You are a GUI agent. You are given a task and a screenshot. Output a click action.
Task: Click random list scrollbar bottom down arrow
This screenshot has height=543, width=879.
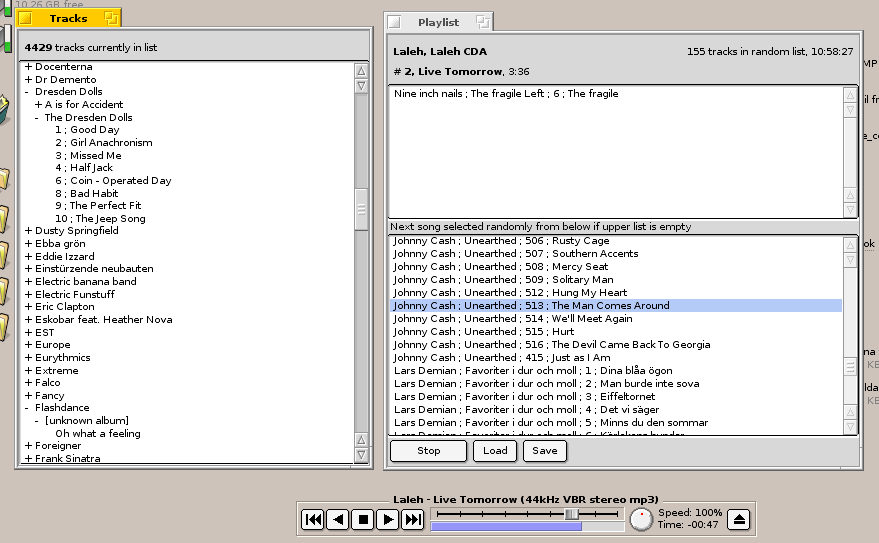850,427
